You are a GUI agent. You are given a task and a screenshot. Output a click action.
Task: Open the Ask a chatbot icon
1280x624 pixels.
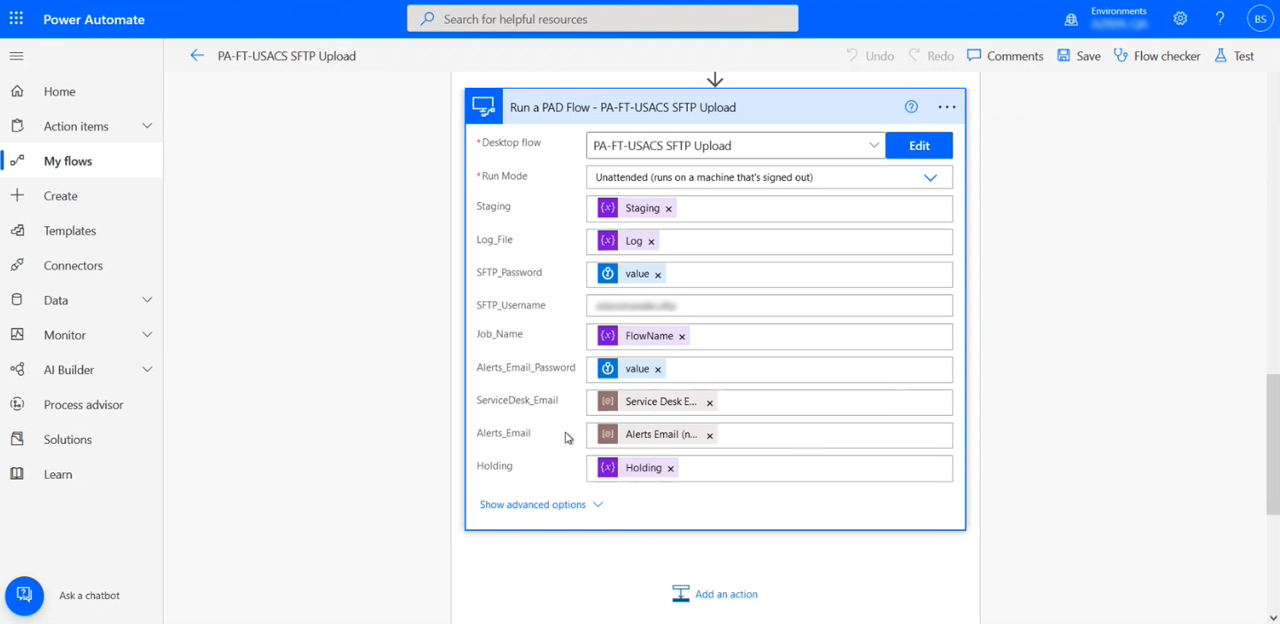tap(24, 595)
